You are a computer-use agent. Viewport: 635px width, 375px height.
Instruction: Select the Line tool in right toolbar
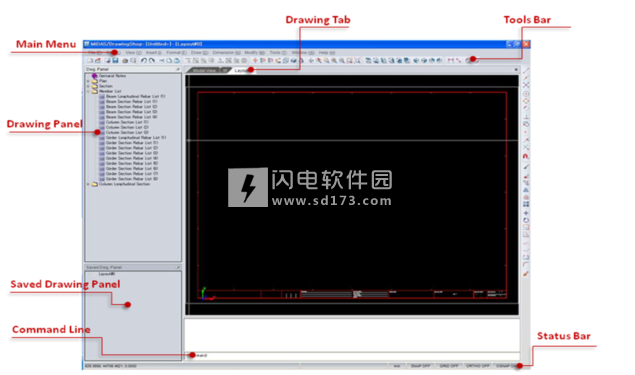click(526, 71)
